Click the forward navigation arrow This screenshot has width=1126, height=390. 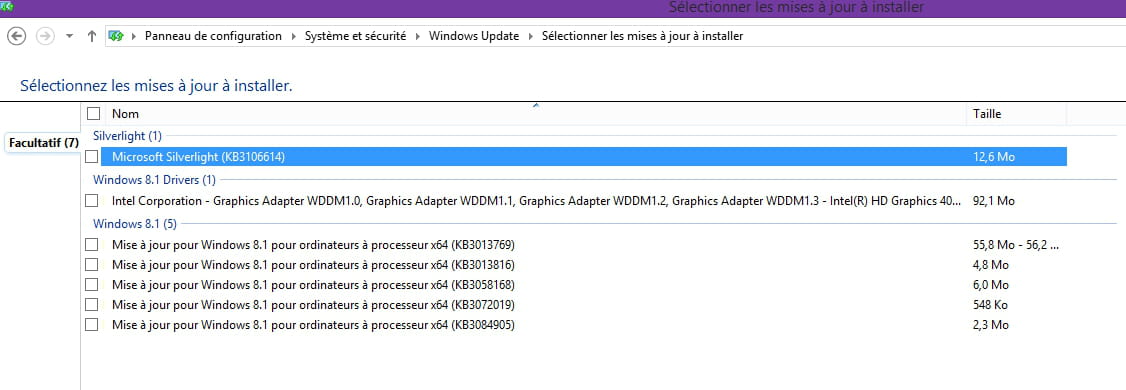[45, 36]
